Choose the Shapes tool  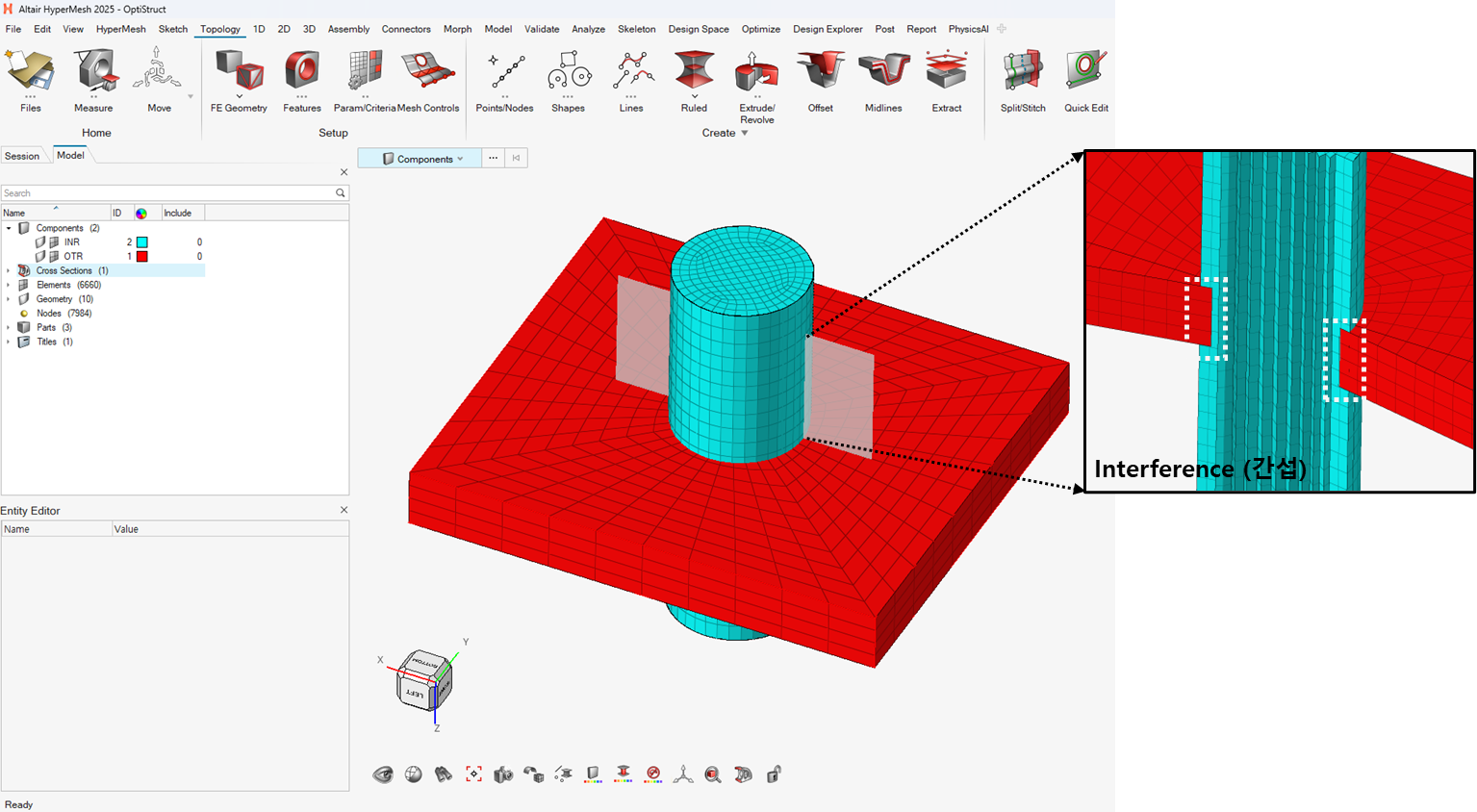click(x=568, y=81)
